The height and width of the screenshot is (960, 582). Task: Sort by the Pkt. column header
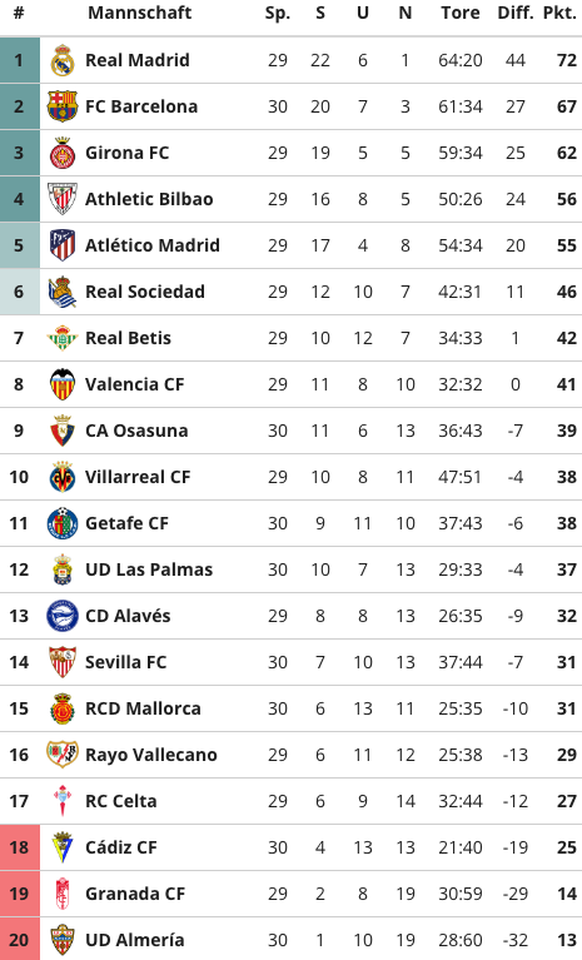click(559, 13)
